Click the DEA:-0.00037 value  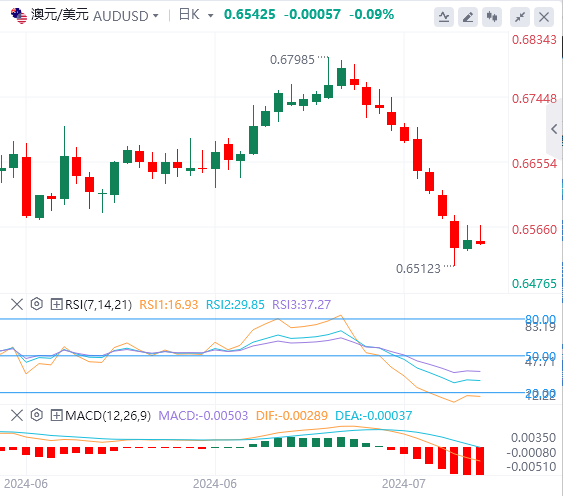pyautogui.click(x=373, y=416)
